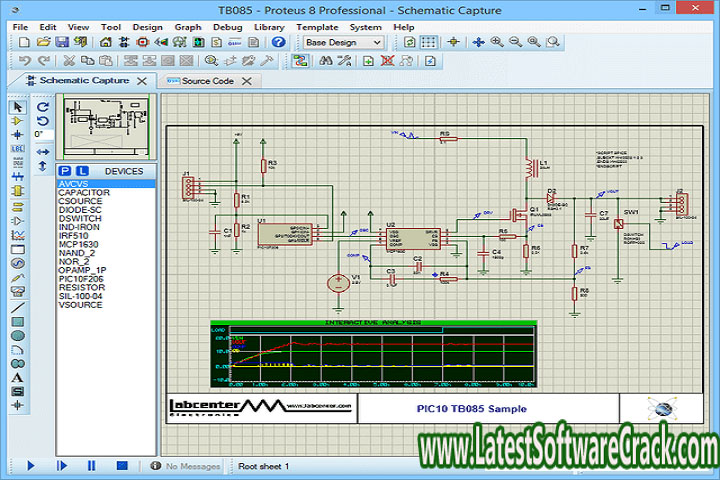Click the Rotate Clockwise icon
The width and height of the screenshot is (720, 480).
click(x=43, y=106)
